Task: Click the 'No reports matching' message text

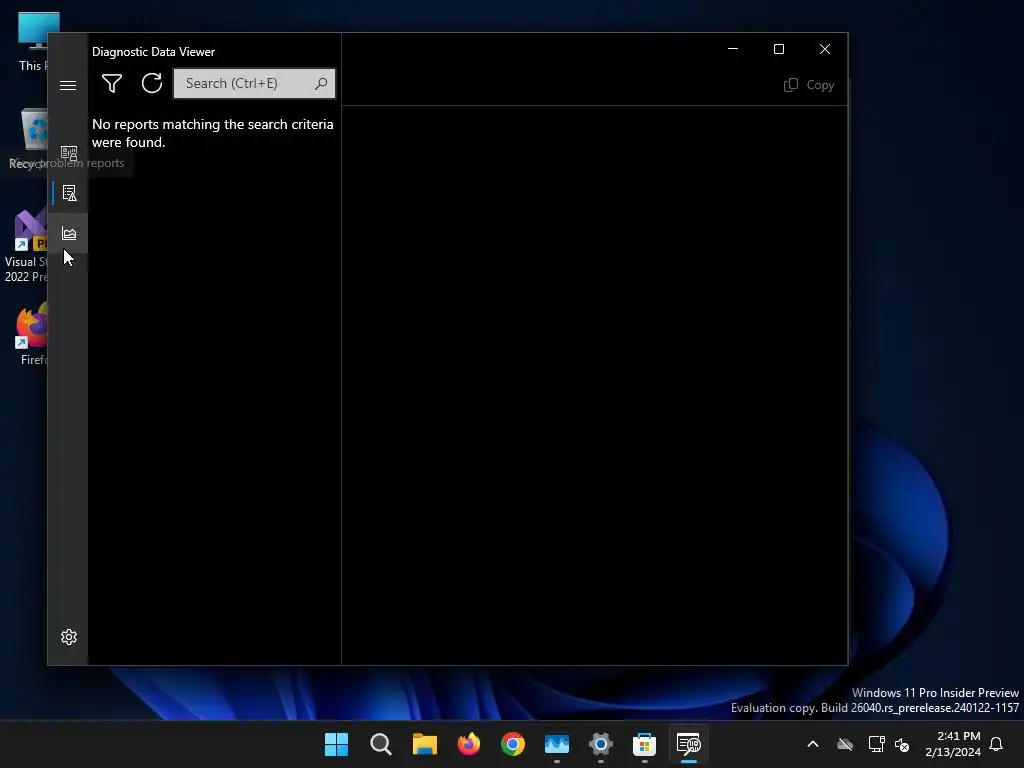Action: (212, 133)
